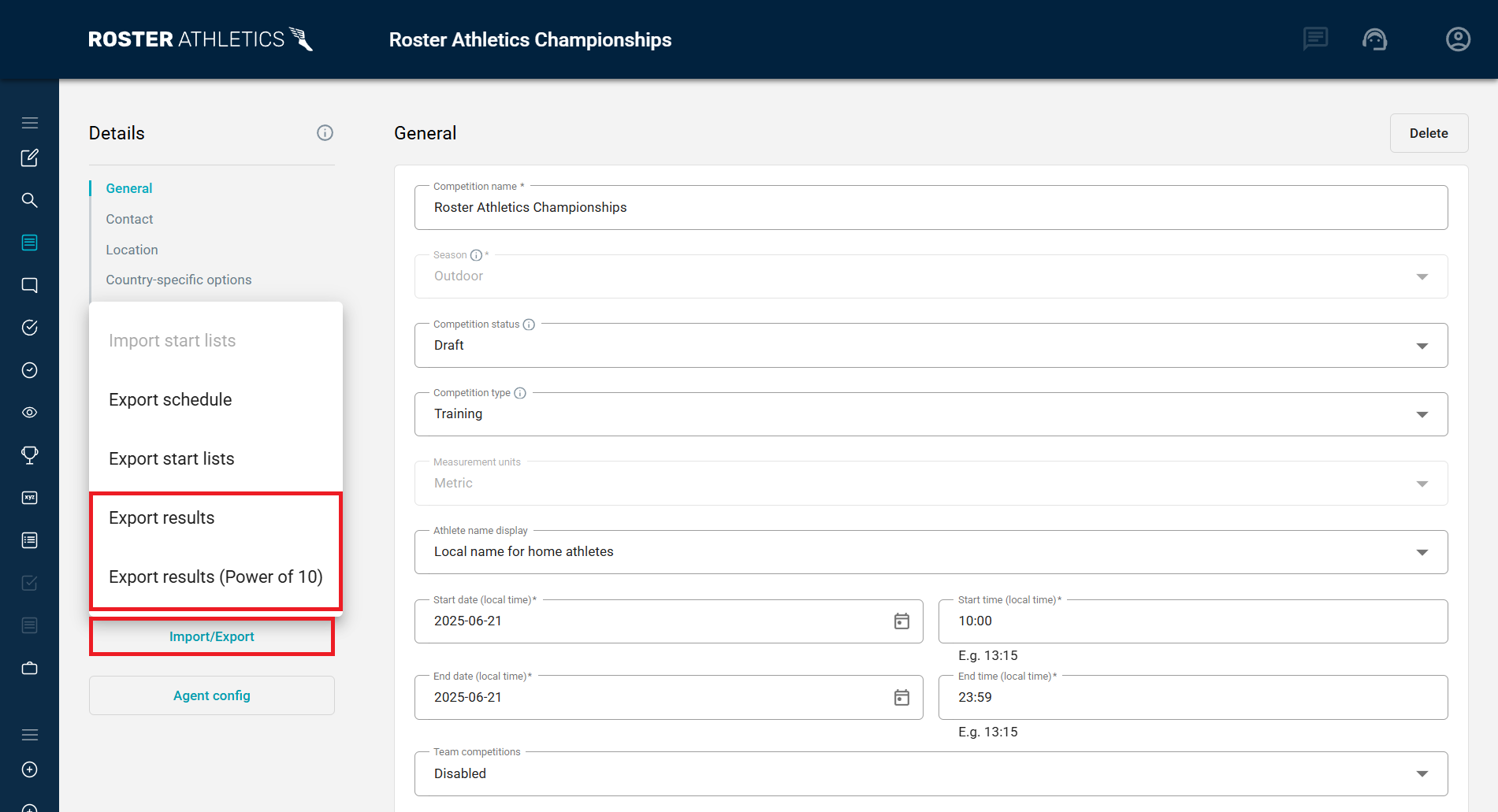Click the greyed document sidebar icon
This screenshot has width=1498, height=812.
(30, 625)
